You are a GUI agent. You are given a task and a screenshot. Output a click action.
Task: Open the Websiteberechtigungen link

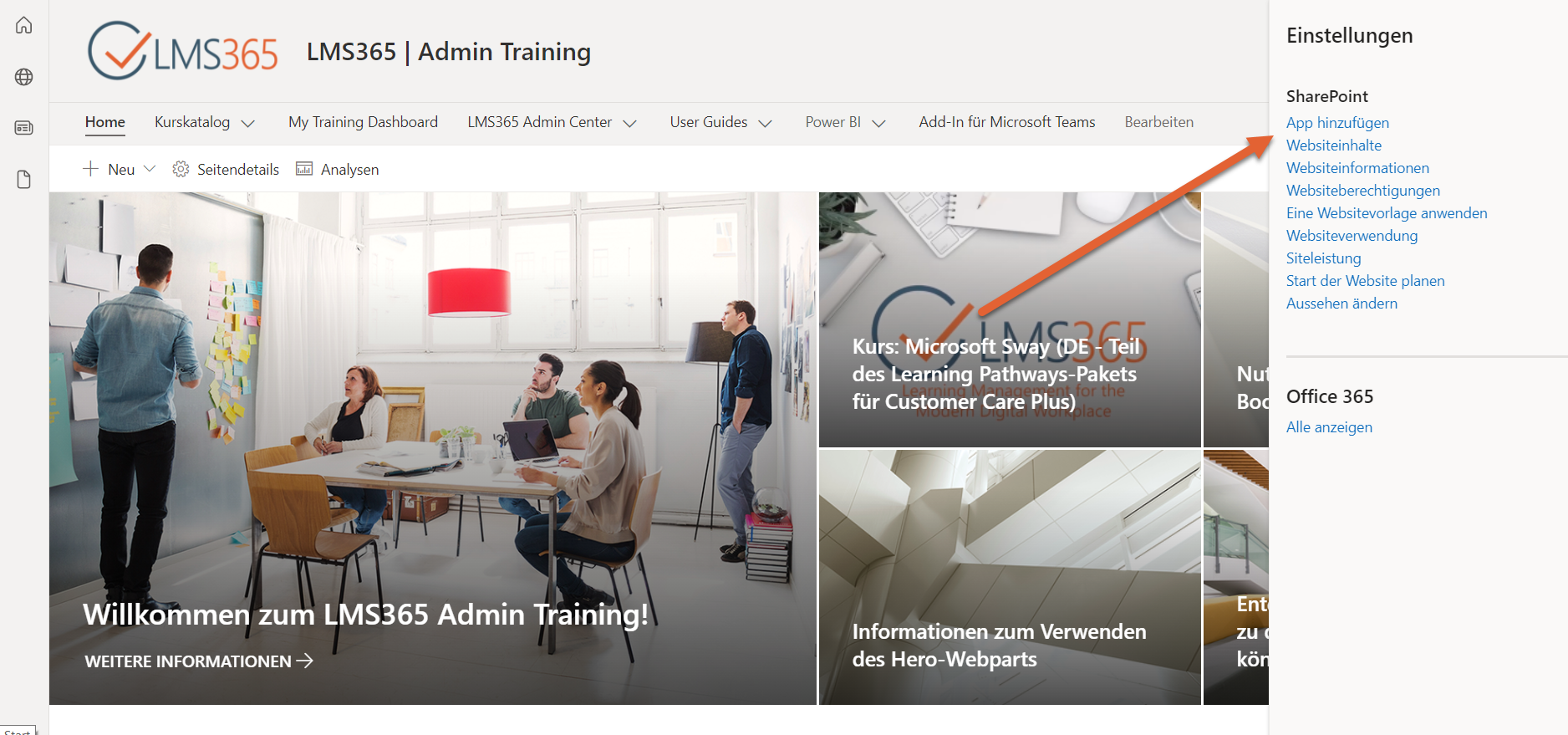(x=1363, y=191)
